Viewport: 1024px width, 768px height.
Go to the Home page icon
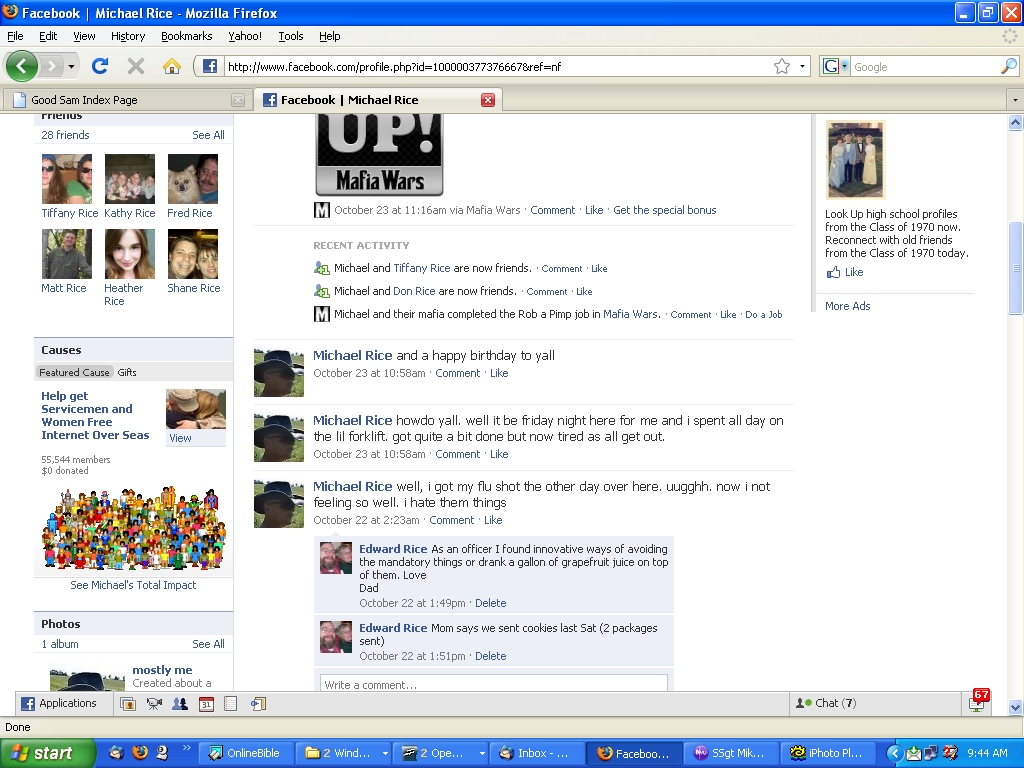tap(172, 66)
